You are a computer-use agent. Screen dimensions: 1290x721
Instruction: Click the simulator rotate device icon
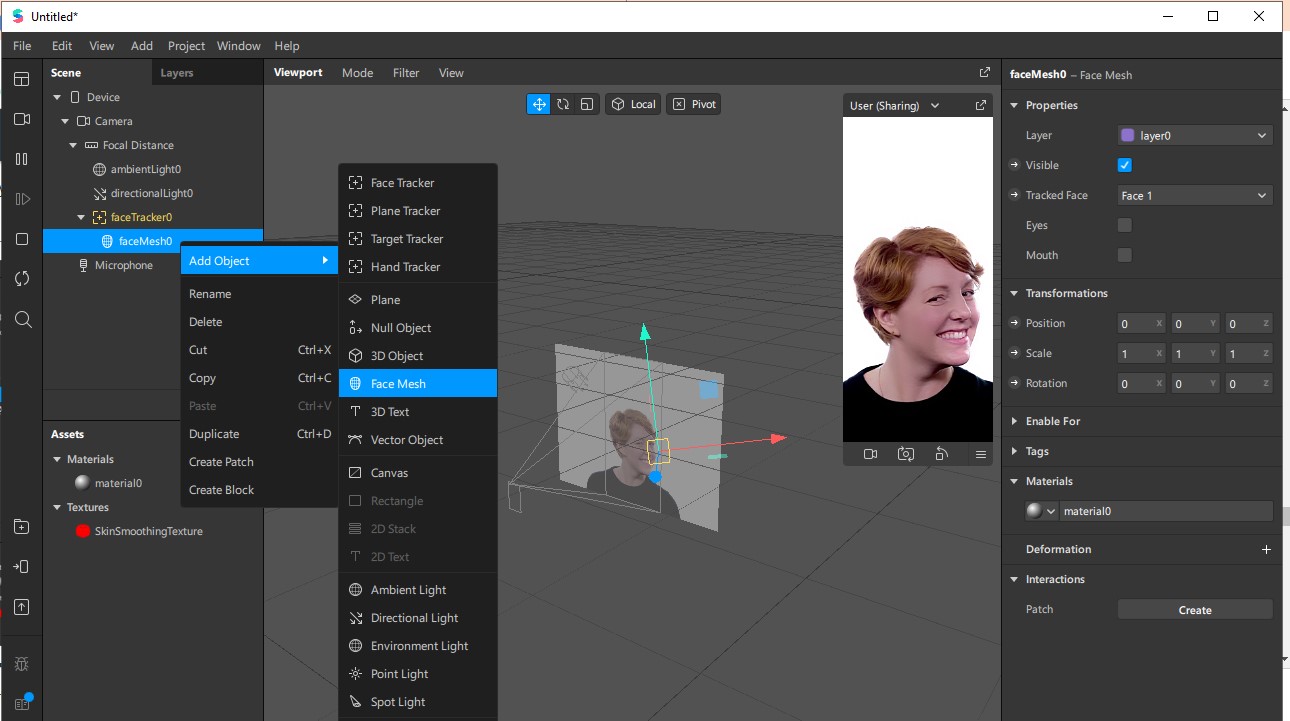pyautogui.click(x=942, y=454)
